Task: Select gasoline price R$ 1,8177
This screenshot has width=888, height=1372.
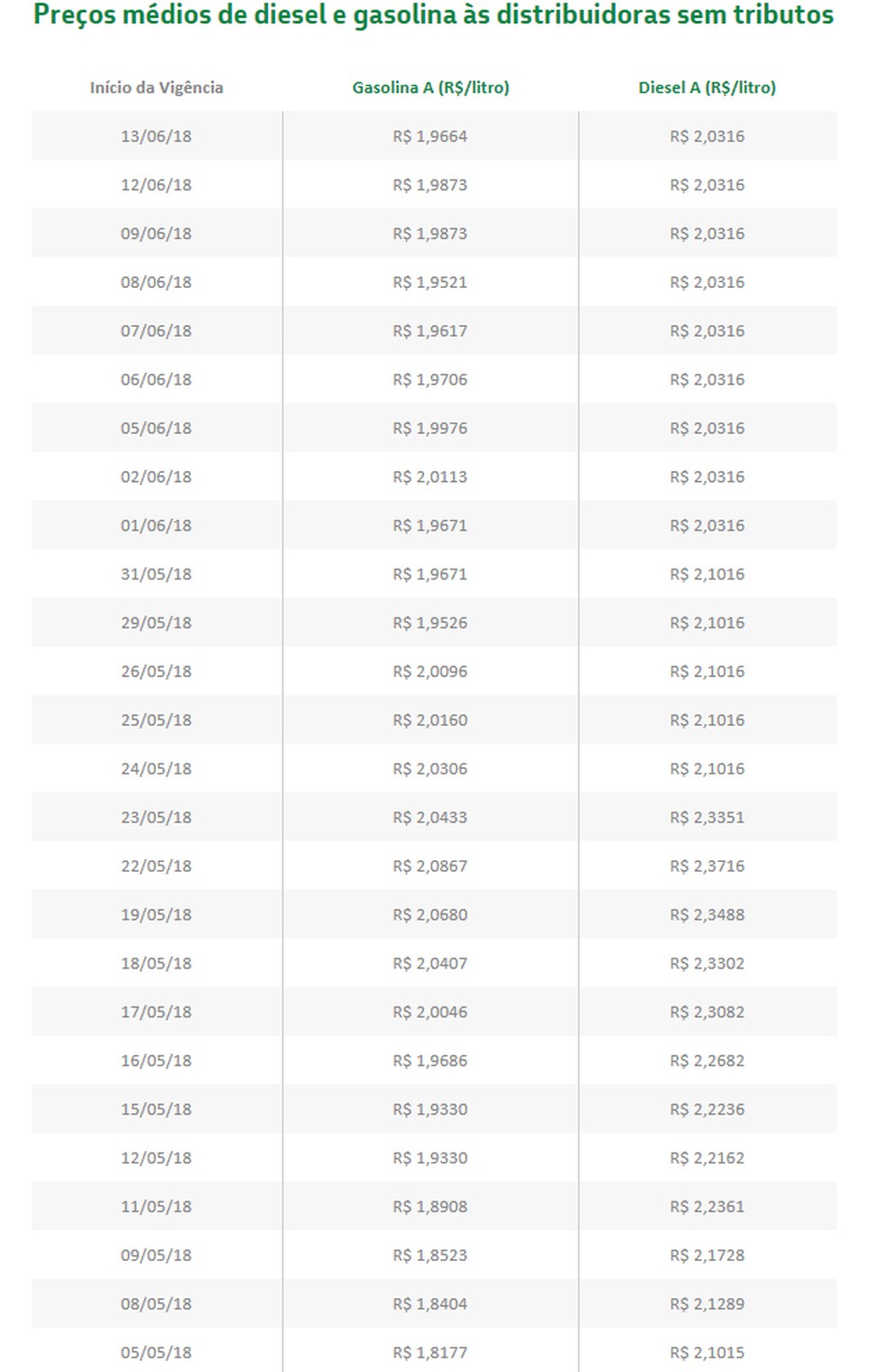Action: point(430,1352)
